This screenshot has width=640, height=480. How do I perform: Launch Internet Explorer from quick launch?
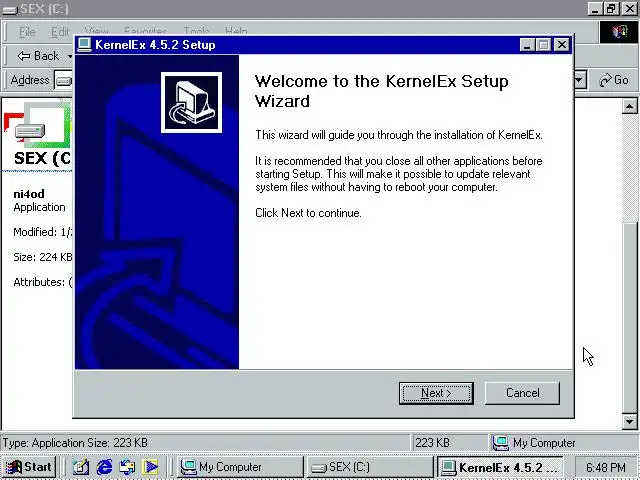(104, 467)
